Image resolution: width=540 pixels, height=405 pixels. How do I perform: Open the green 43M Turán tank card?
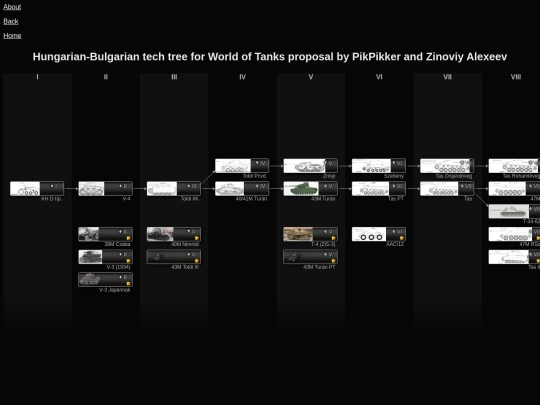tap(310, 189)
